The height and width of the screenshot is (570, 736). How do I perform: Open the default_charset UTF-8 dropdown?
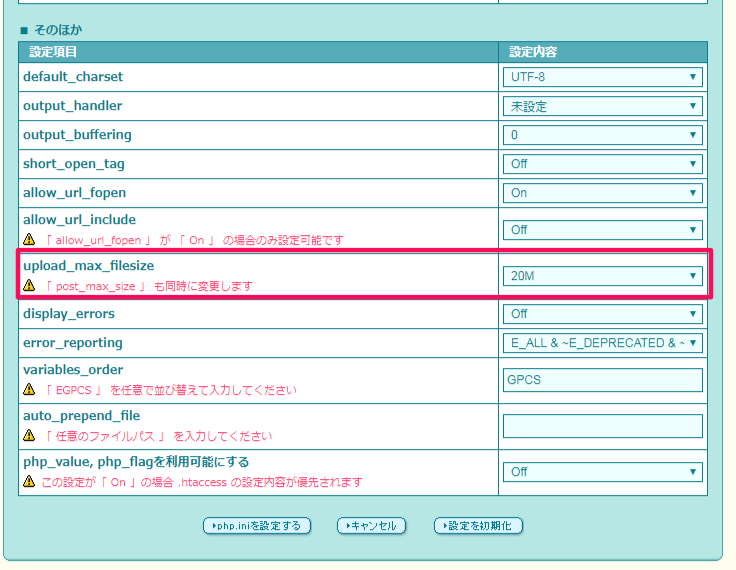(x=602, y=77)
